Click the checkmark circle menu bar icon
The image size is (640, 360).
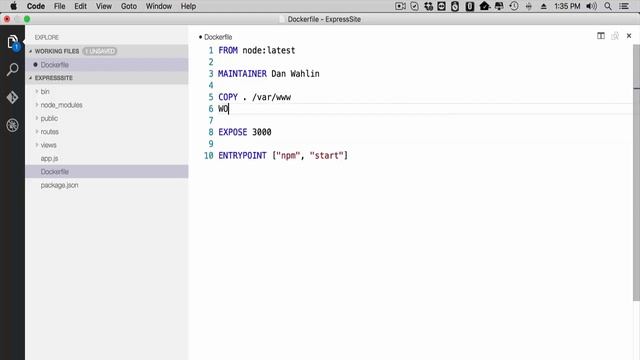click(414, 6)
